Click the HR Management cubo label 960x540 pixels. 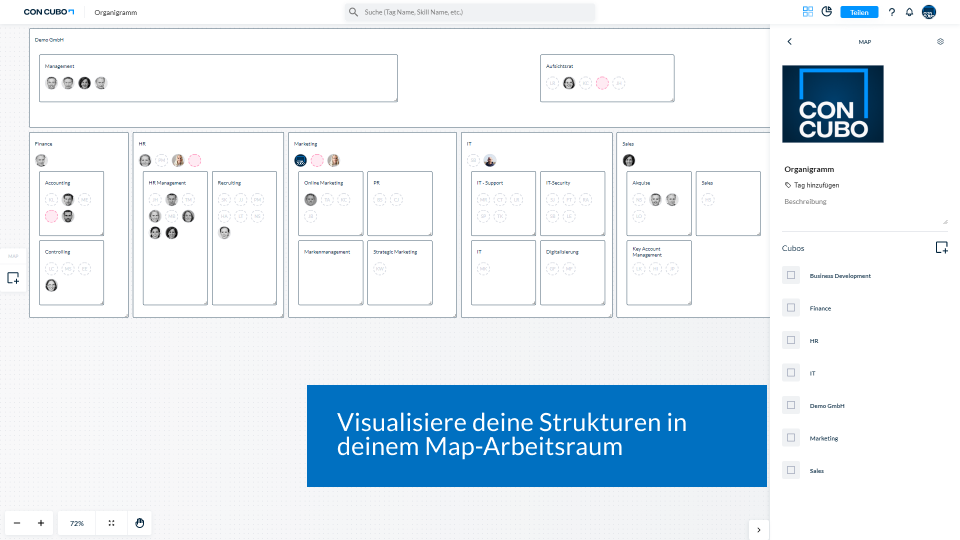coord(167,183)
